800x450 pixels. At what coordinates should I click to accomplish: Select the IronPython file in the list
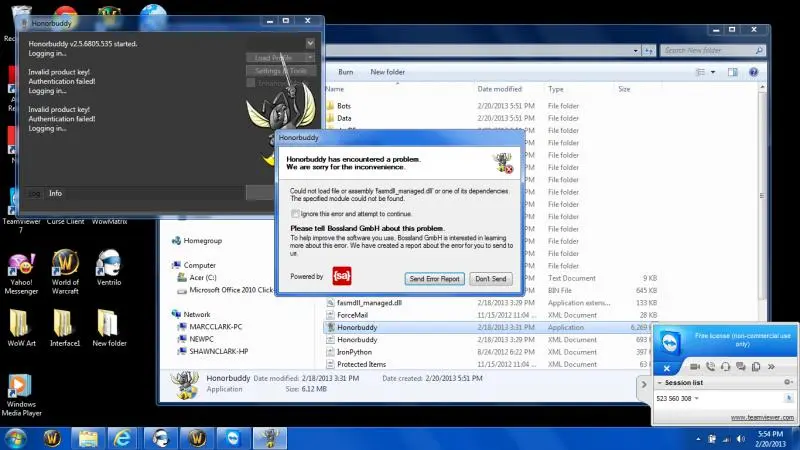coord(357,352)
